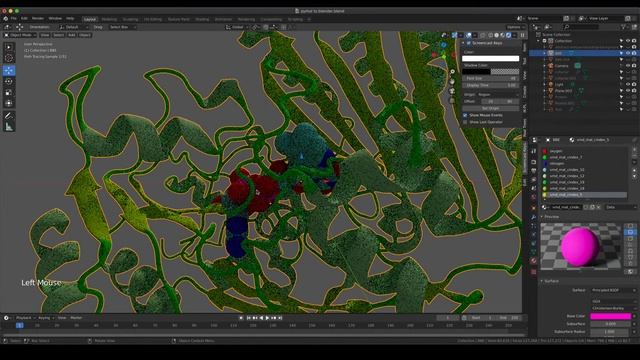640x360 pixels.
Task: Select the Scale tool in left toolbar
Action: [x=9, y=93]
